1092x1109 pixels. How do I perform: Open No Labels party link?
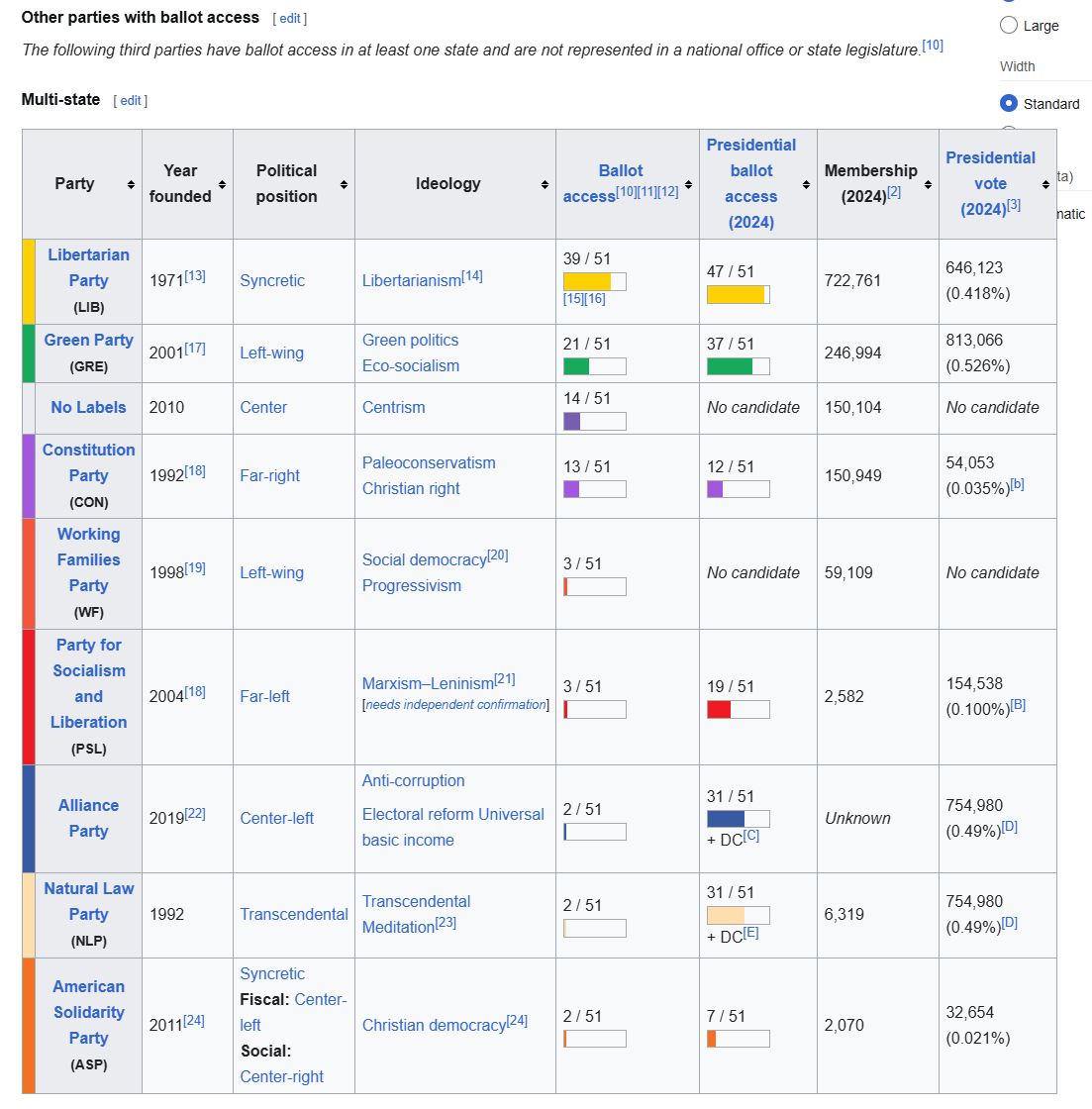coord(88,407)
